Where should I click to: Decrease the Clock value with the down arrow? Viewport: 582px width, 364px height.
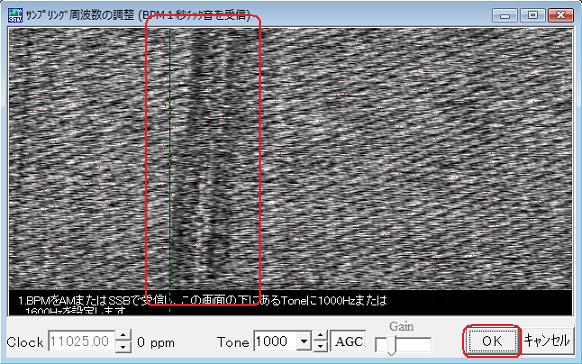point(123,347)
